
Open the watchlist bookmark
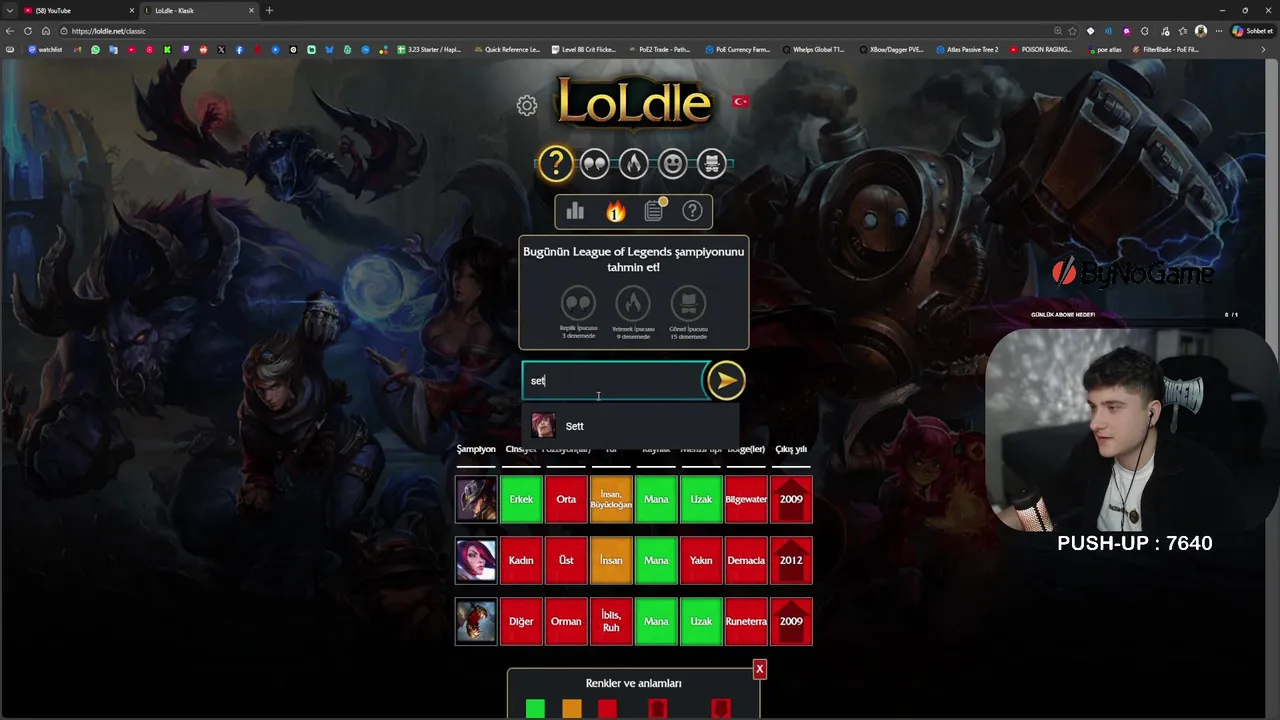(45, 49)
